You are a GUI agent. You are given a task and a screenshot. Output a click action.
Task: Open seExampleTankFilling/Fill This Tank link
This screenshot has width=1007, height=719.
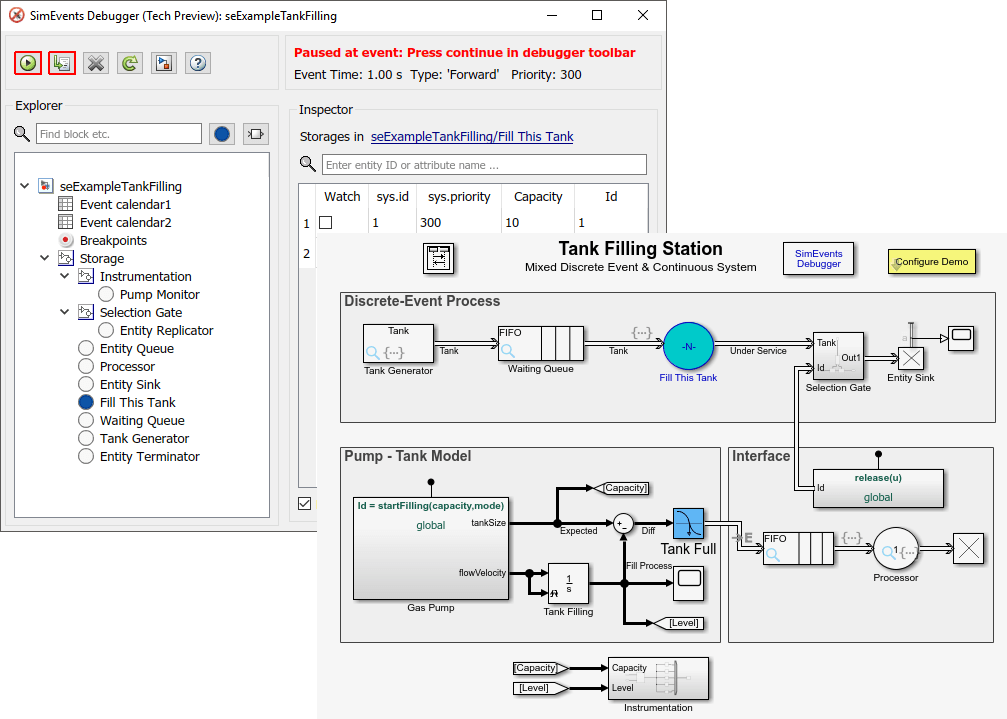(x=472, y=136)
